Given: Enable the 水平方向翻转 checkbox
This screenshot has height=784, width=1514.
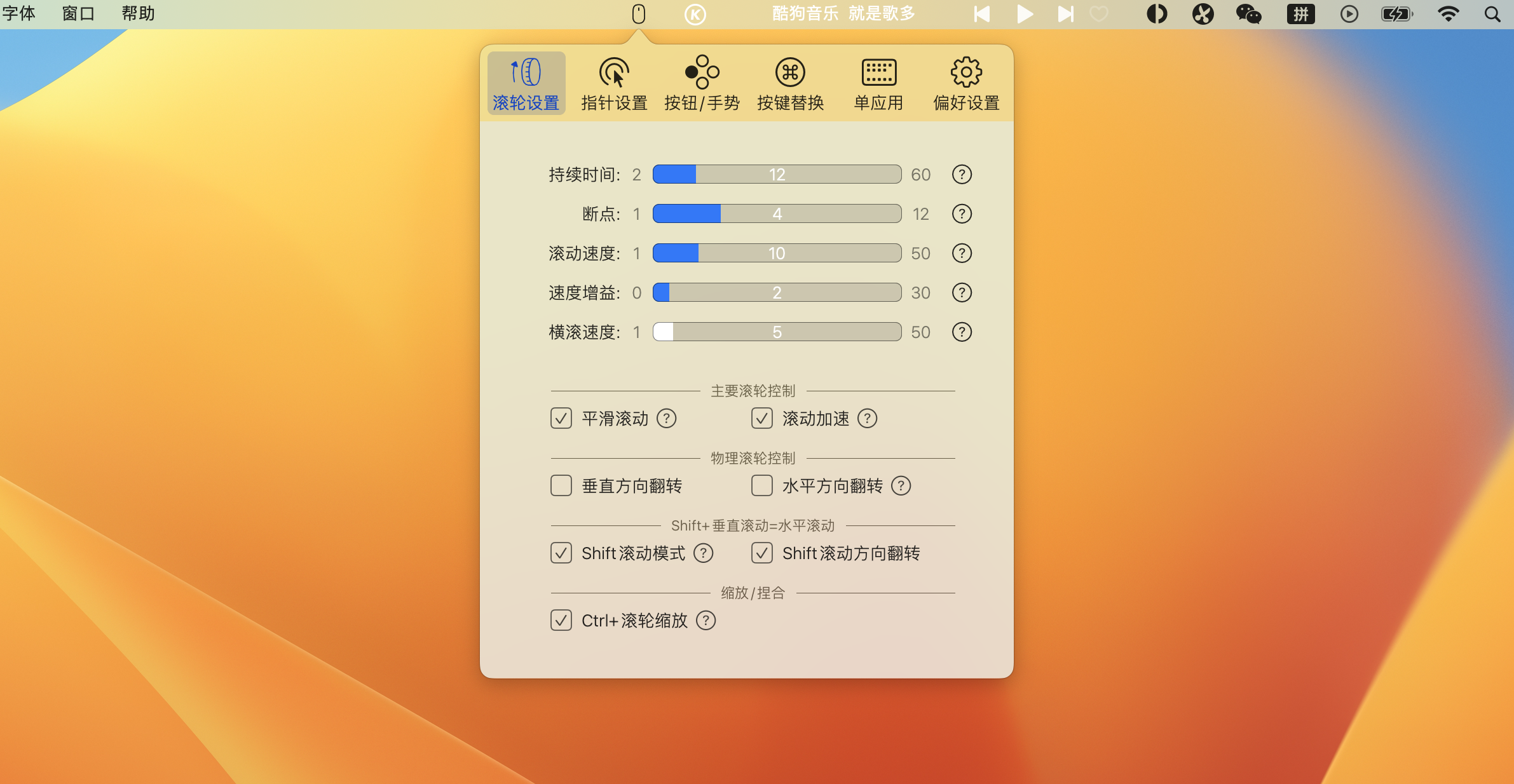Looking at the screenshot, I should [x=761, y=486].
